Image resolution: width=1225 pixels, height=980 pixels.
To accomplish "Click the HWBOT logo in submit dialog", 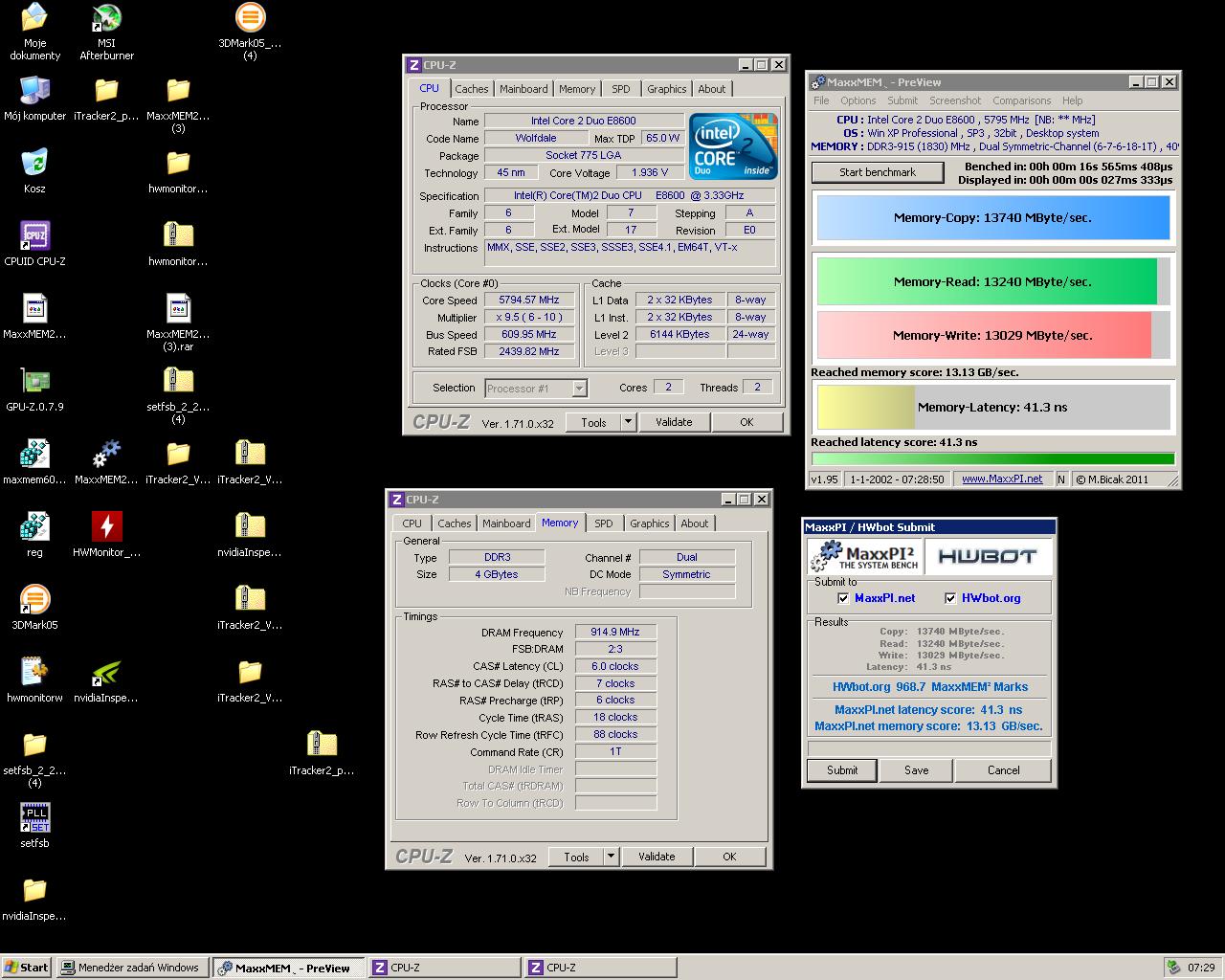I will pyautogui.click(x=987, y=556).
